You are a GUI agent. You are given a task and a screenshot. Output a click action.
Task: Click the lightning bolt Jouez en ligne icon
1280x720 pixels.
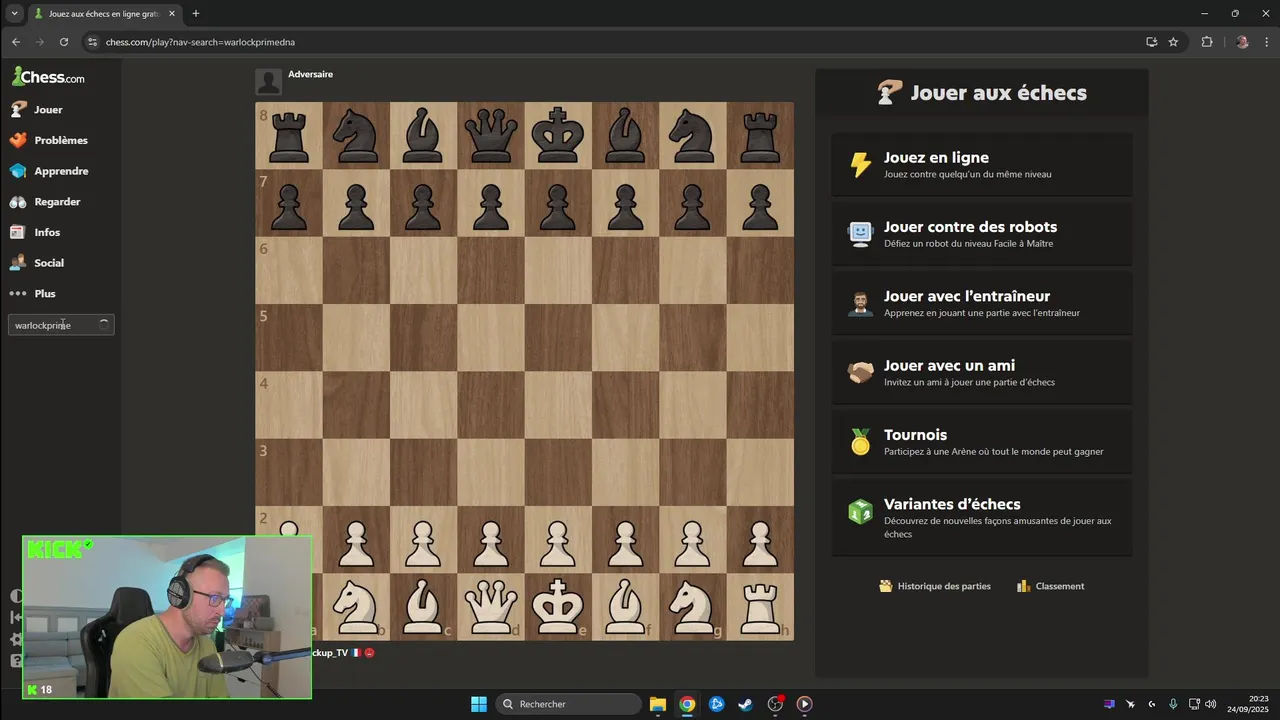click(x=860, y=165)
